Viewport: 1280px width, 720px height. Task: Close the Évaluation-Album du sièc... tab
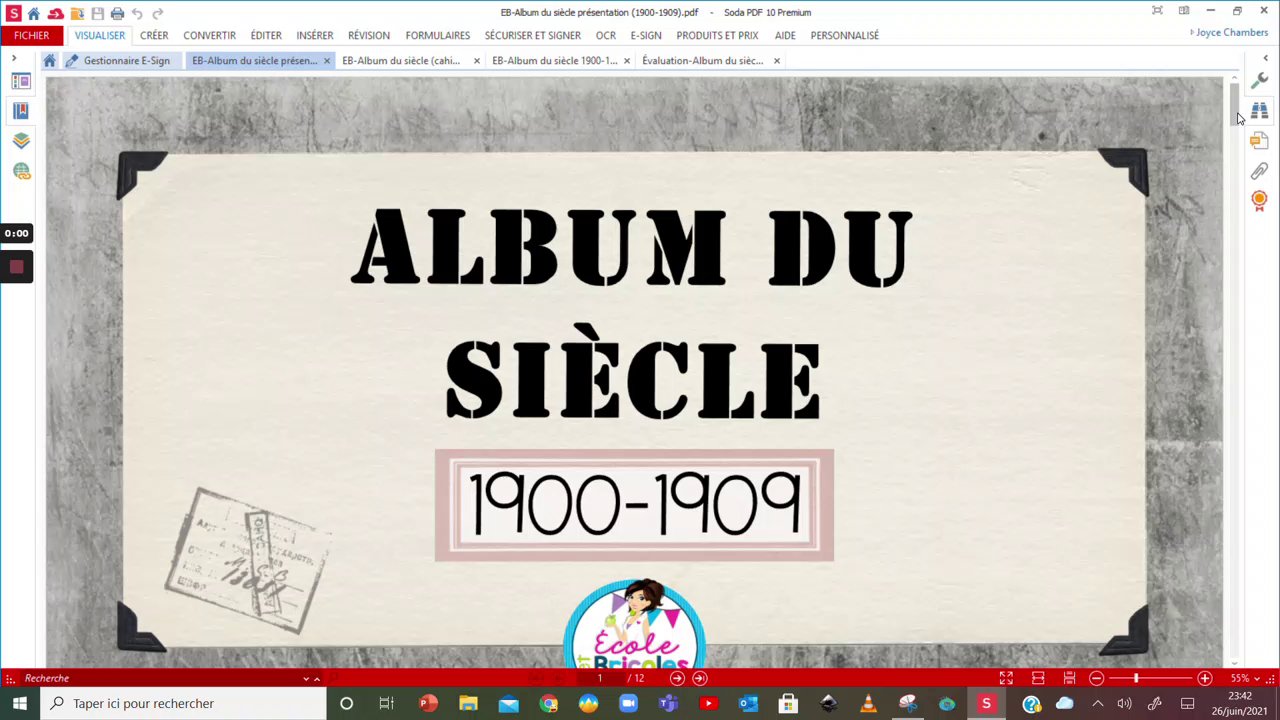pos(777,61)
